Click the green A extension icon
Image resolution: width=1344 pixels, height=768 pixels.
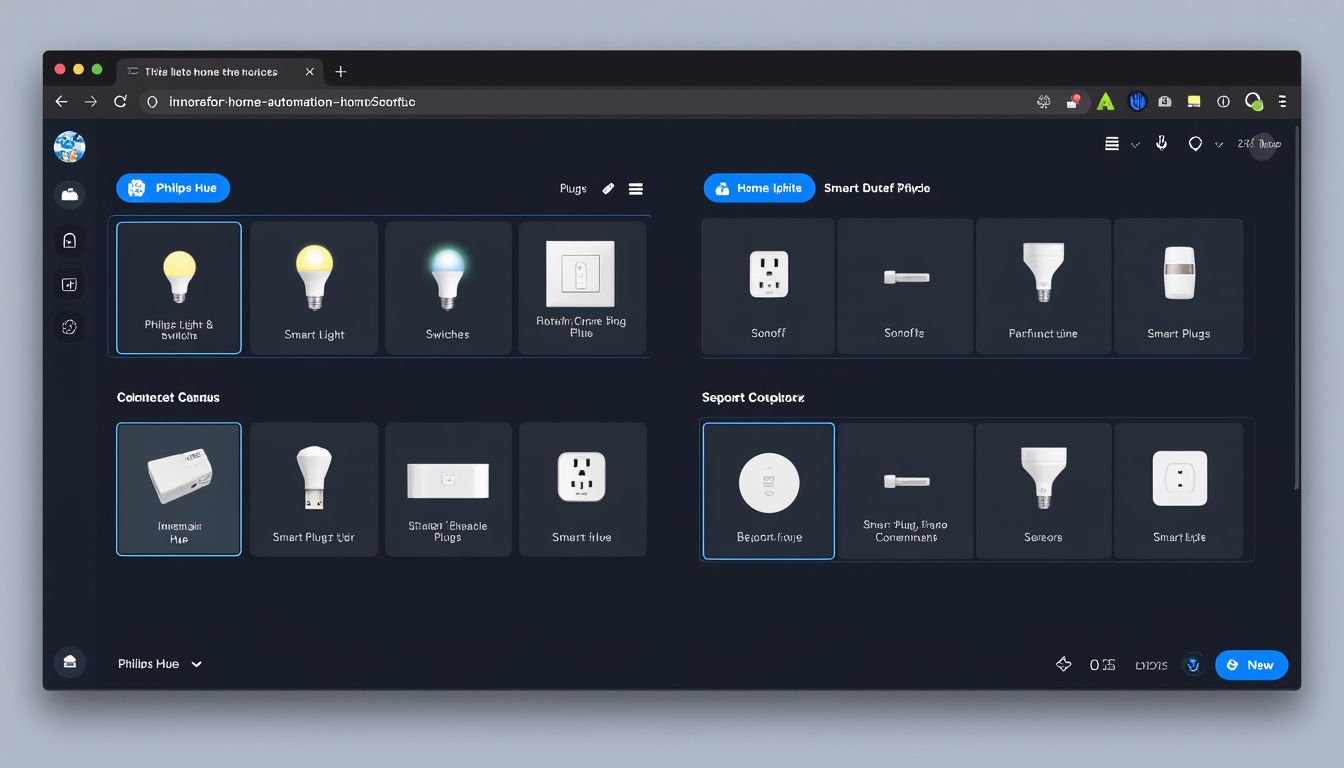(1105, 101)
